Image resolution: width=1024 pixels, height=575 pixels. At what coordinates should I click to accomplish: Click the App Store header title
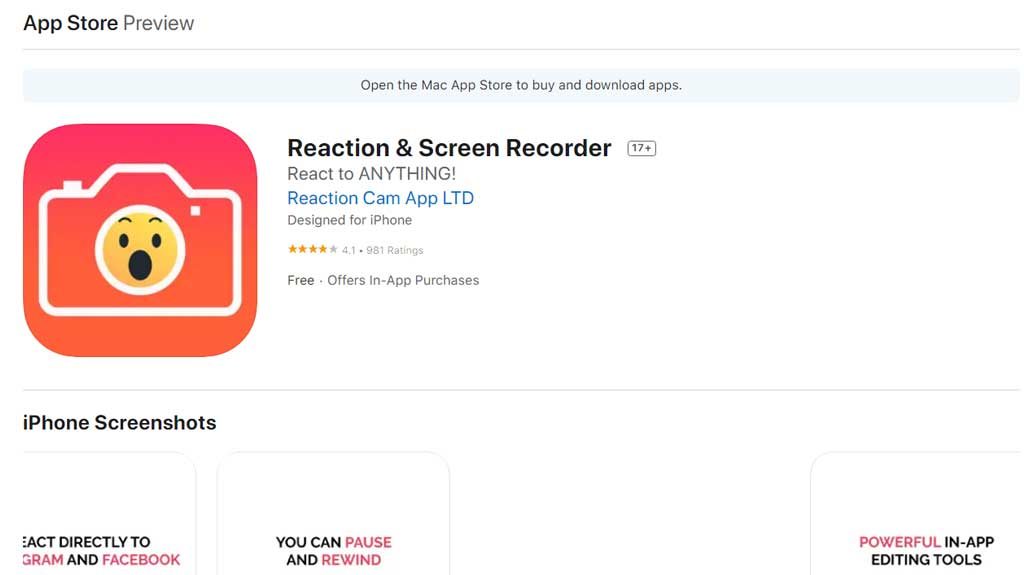coord(70,23)
